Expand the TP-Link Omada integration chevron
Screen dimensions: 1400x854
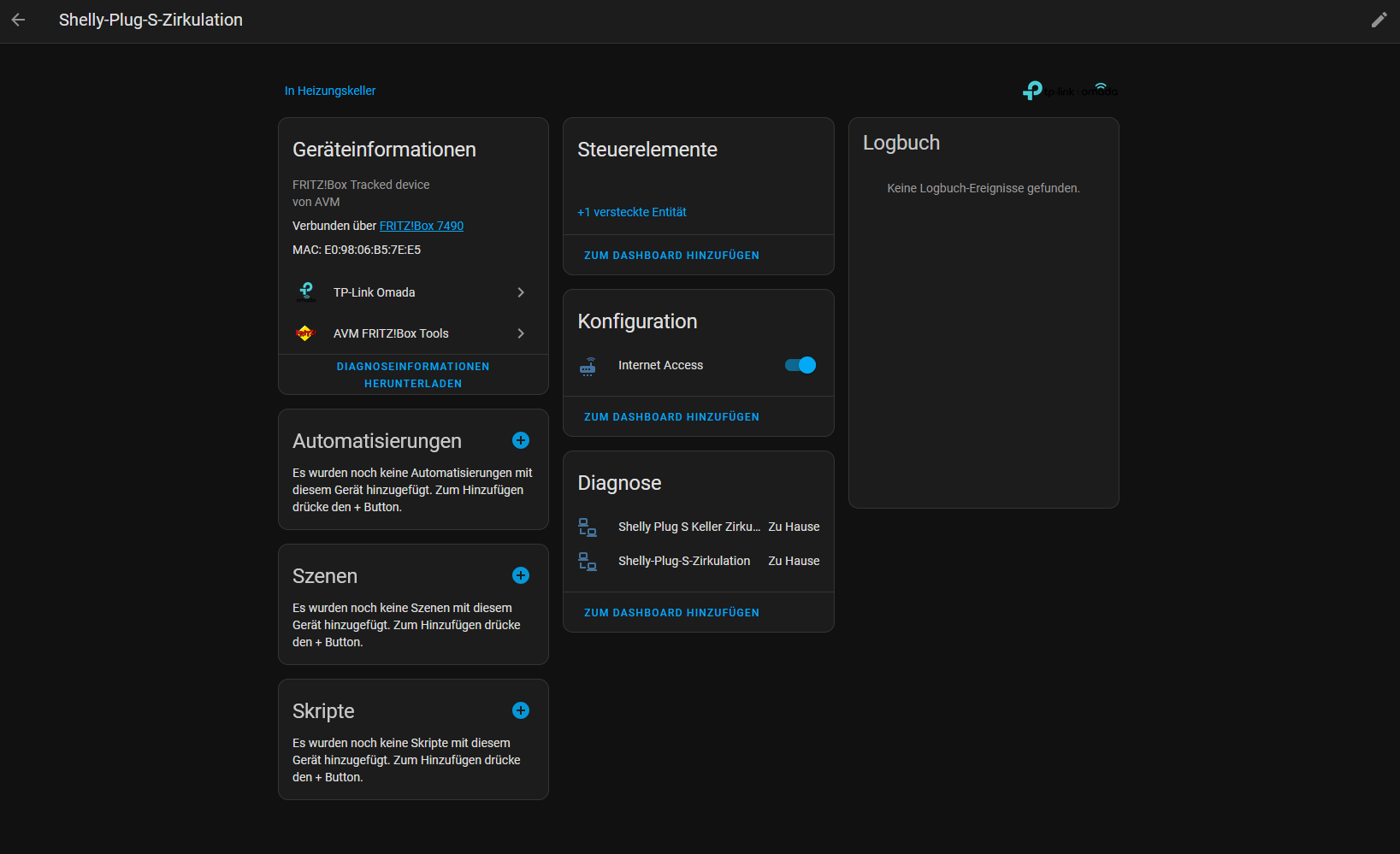(520, 292)
